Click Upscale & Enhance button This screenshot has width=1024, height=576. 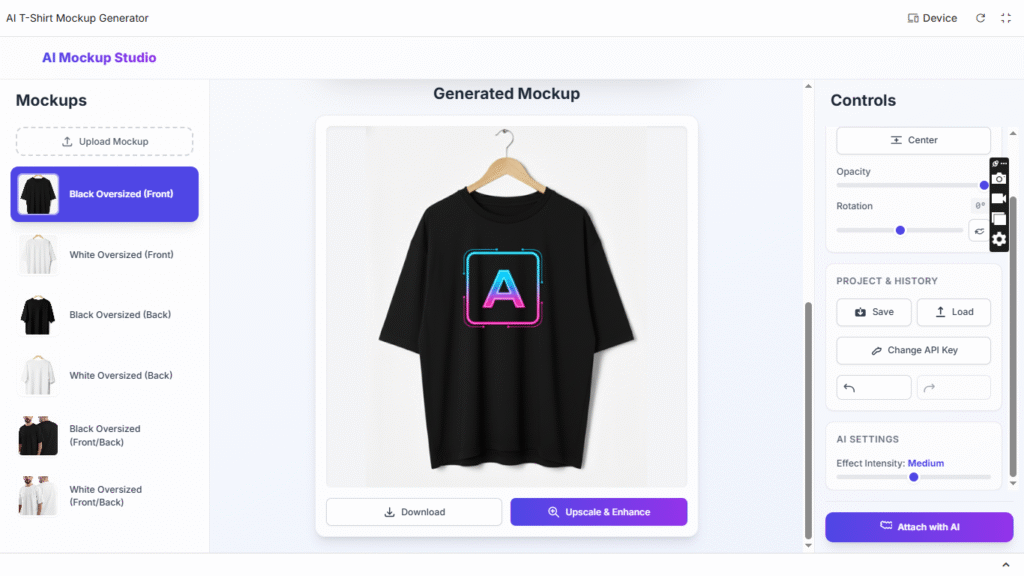tap(599, 512)
